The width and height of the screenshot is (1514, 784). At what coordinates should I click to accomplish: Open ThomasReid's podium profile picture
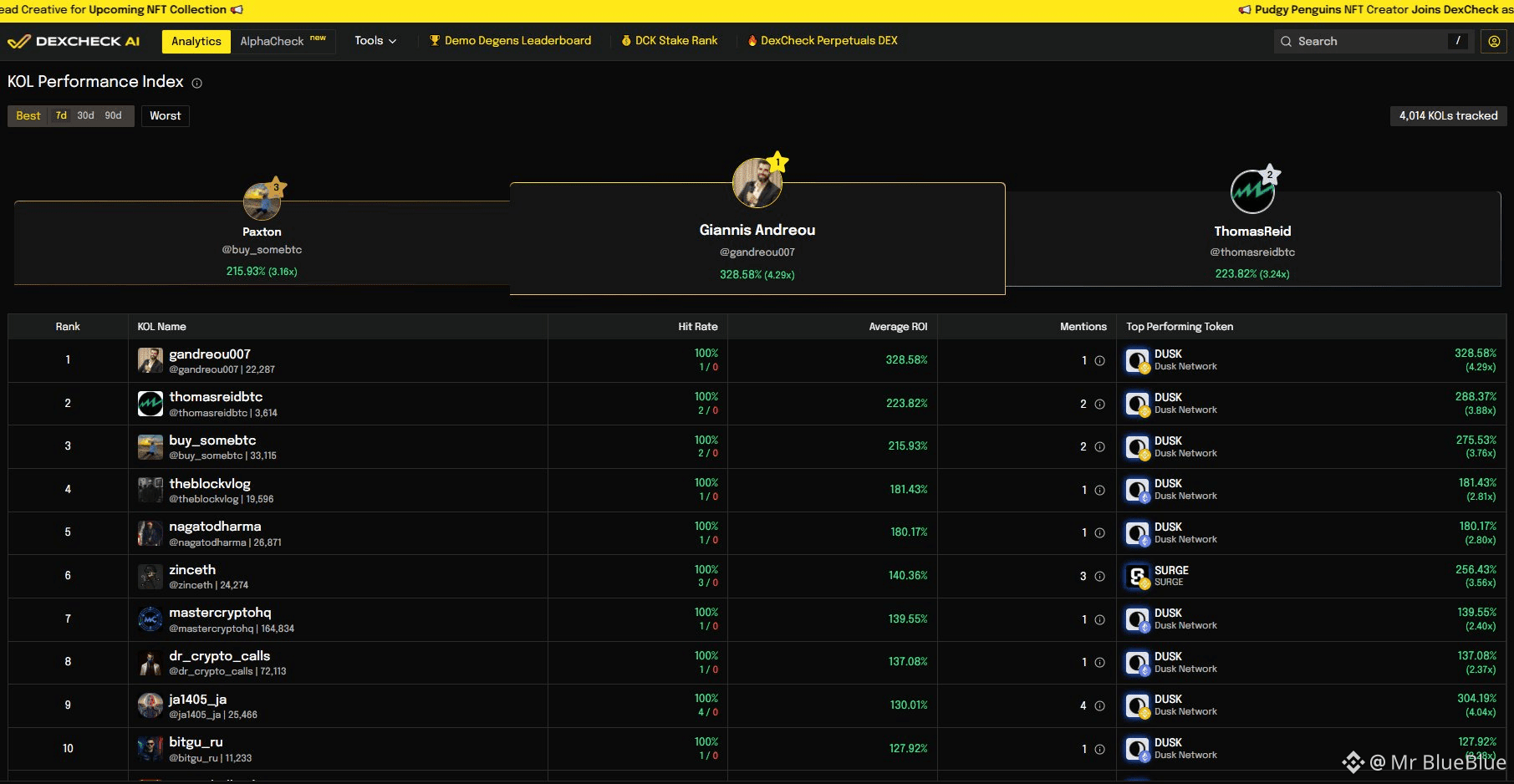1252,191
